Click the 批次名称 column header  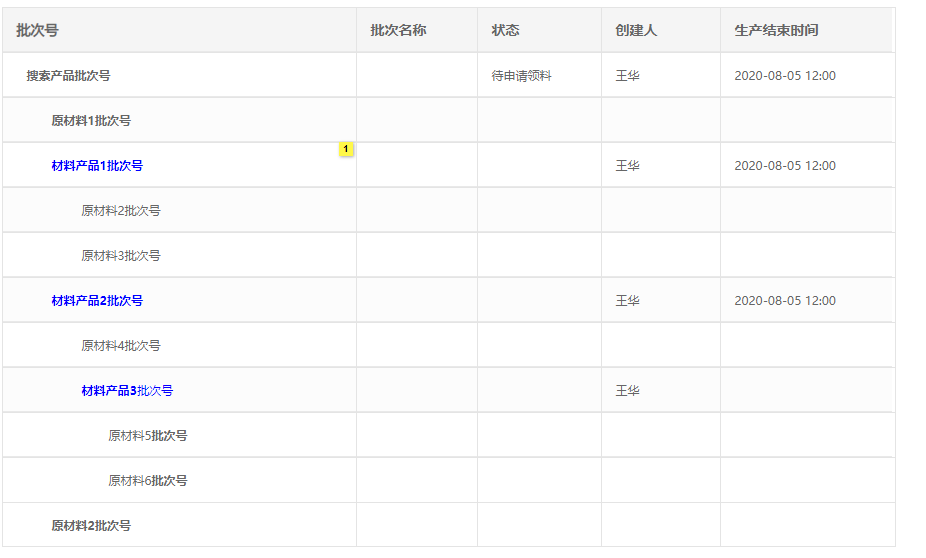(398, 30)
